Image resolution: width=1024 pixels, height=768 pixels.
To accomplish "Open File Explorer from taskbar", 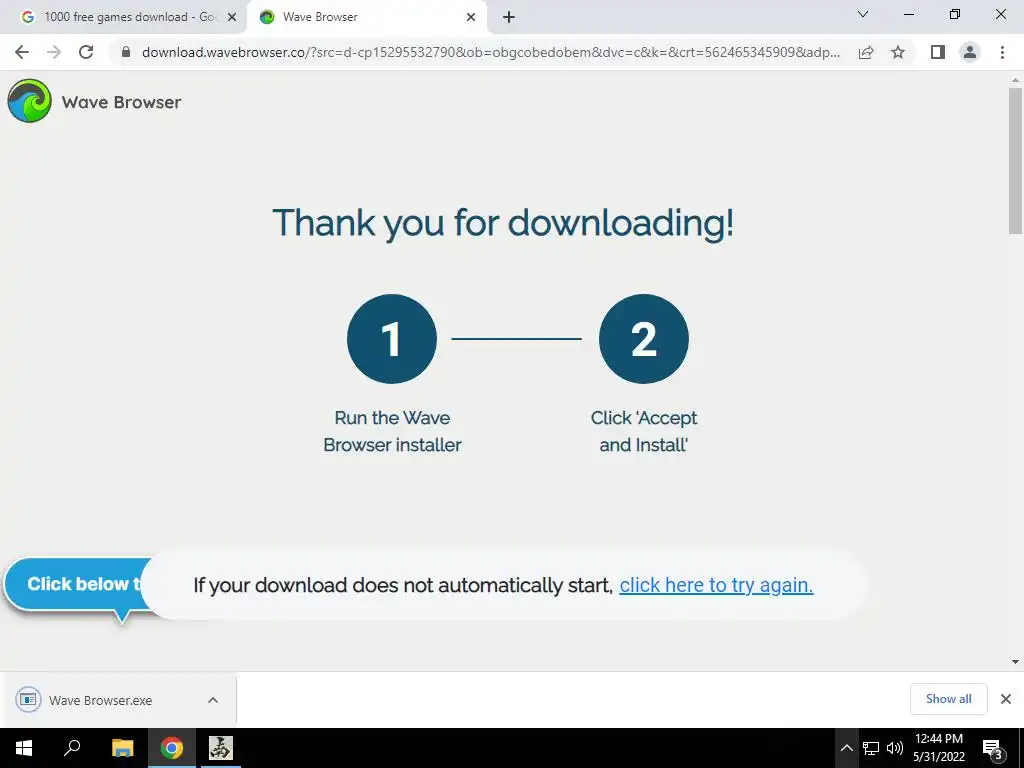I will pyautogui.click(x=122, y=748).
